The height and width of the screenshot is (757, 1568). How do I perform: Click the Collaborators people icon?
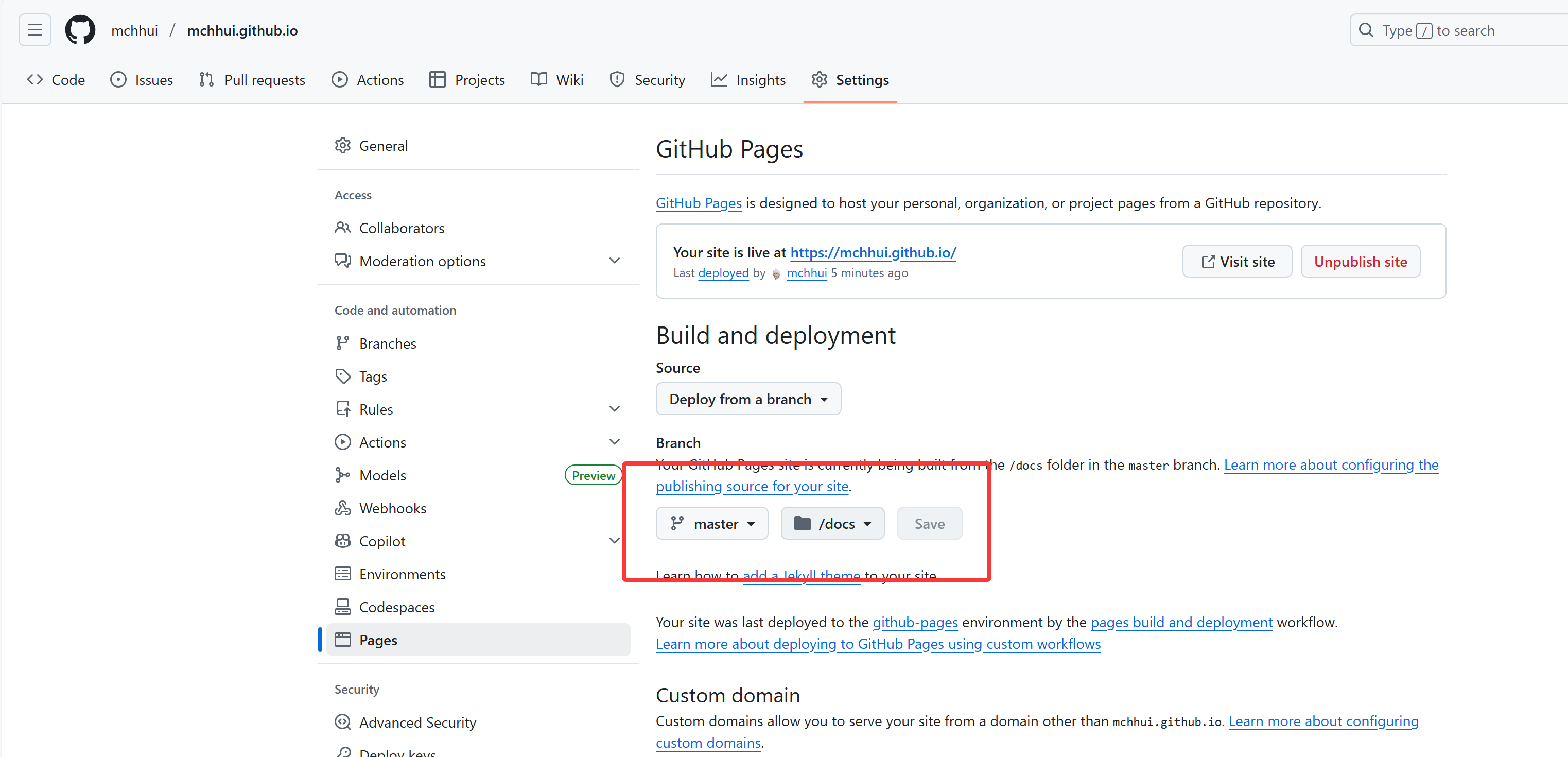point(343,228)
